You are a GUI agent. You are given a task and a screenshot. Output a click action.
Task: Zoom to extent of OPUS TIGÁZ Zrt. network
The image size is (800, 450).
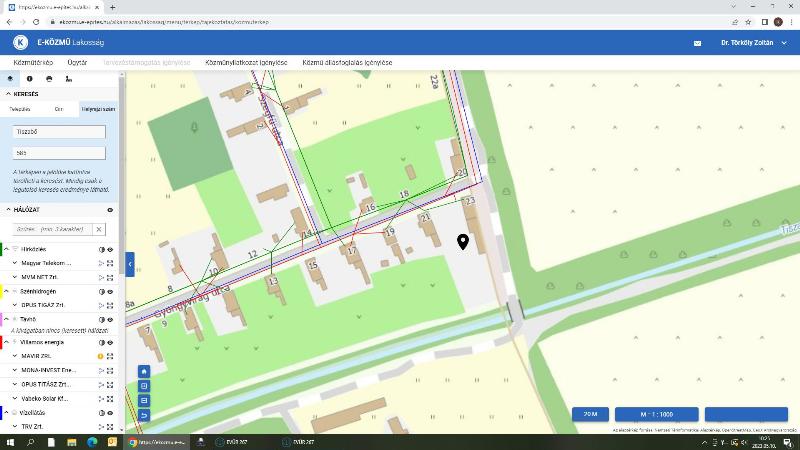(110, 306)
